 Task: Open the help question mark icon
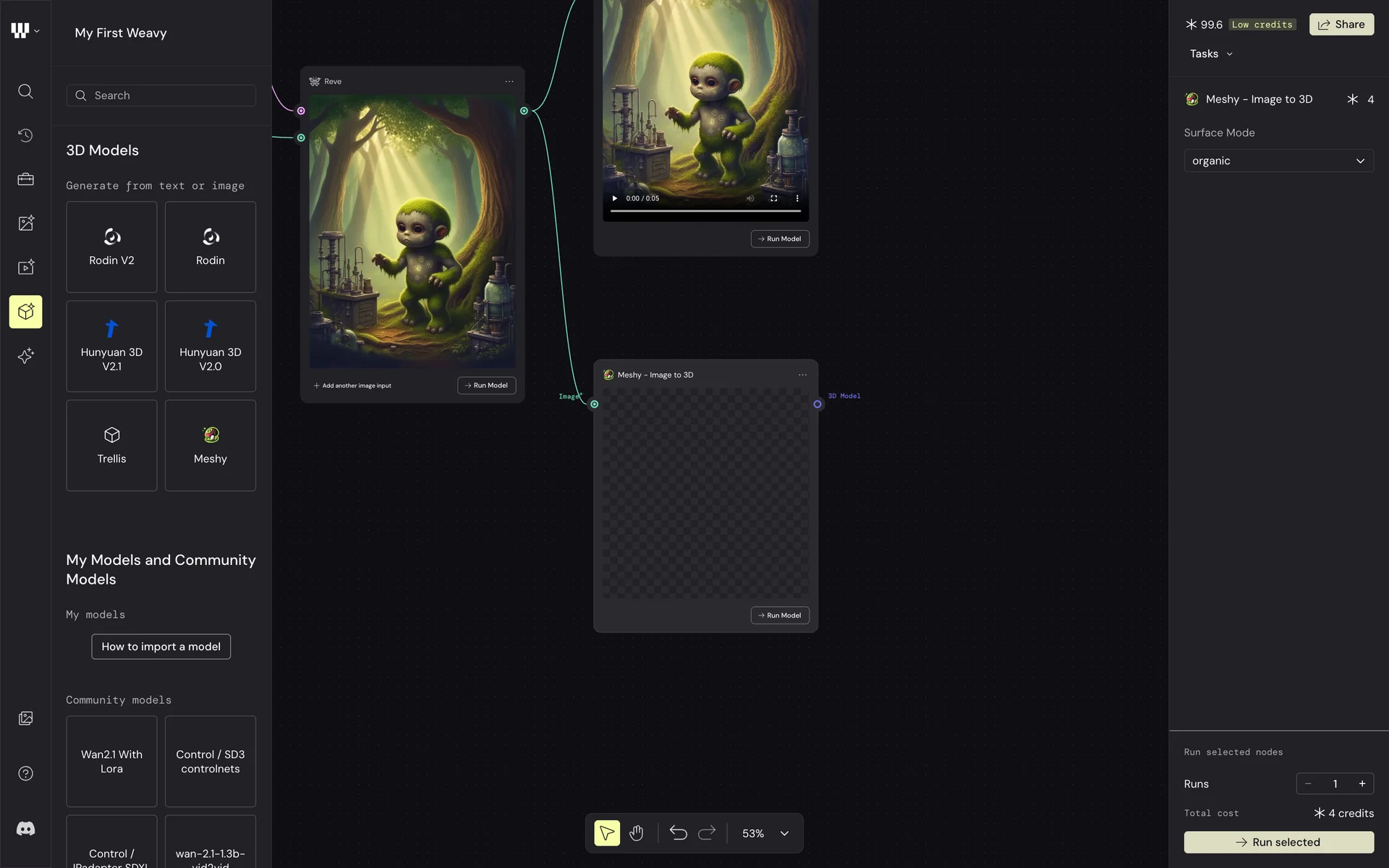[x=25, y=774]
